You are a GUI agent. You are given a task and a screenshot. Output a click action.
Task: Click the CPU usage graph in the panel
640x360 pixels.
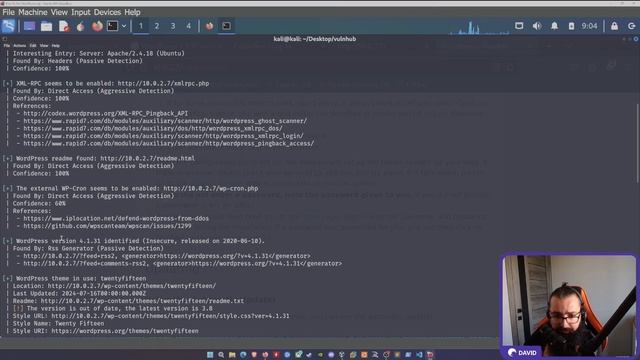479,27
